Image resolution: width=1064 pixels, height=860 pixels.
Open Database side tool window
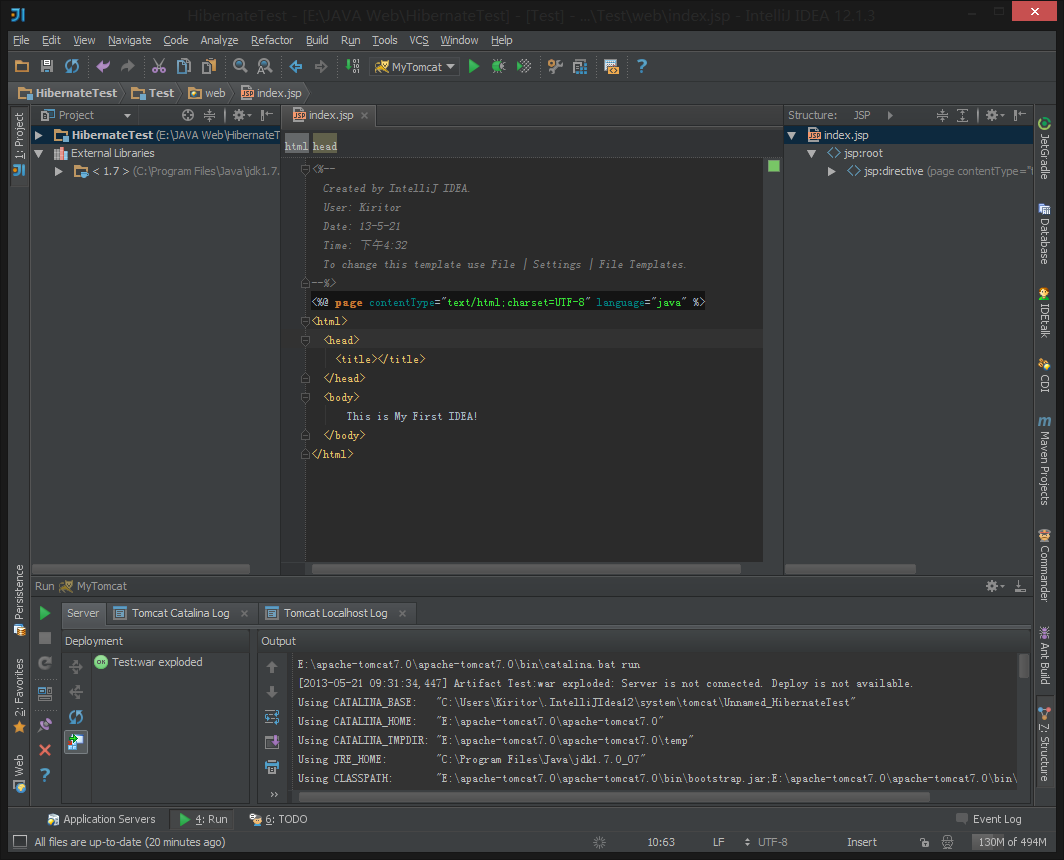pos(1044,233)
